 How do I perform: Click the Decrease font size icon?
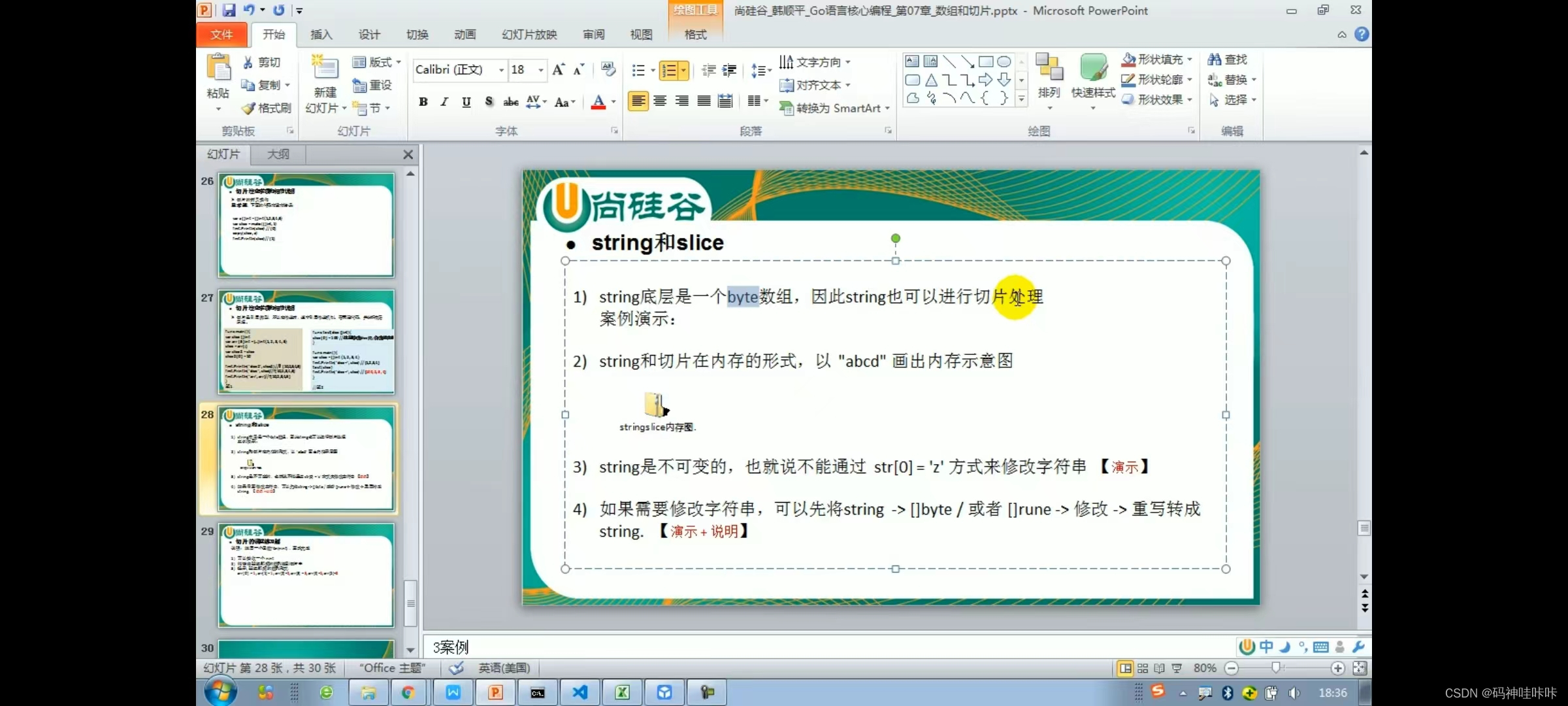pos(579,69)
